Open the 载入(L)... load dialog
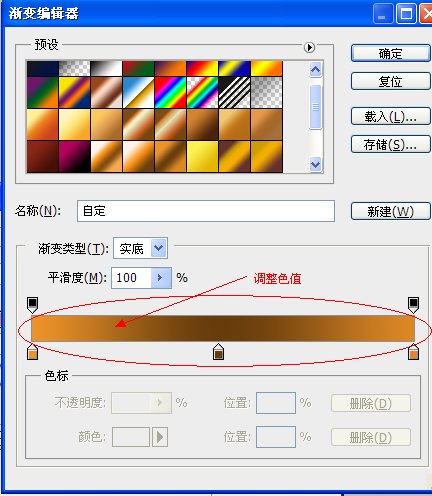The image size is (432, 496). (391, 116)
